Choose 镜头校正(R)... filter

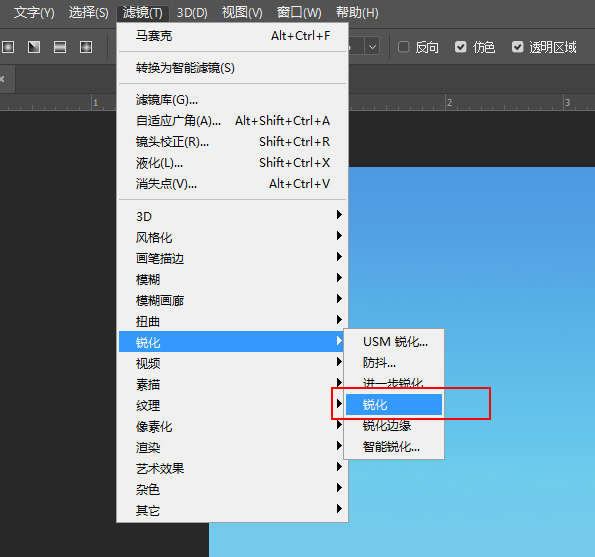point(233,142)
